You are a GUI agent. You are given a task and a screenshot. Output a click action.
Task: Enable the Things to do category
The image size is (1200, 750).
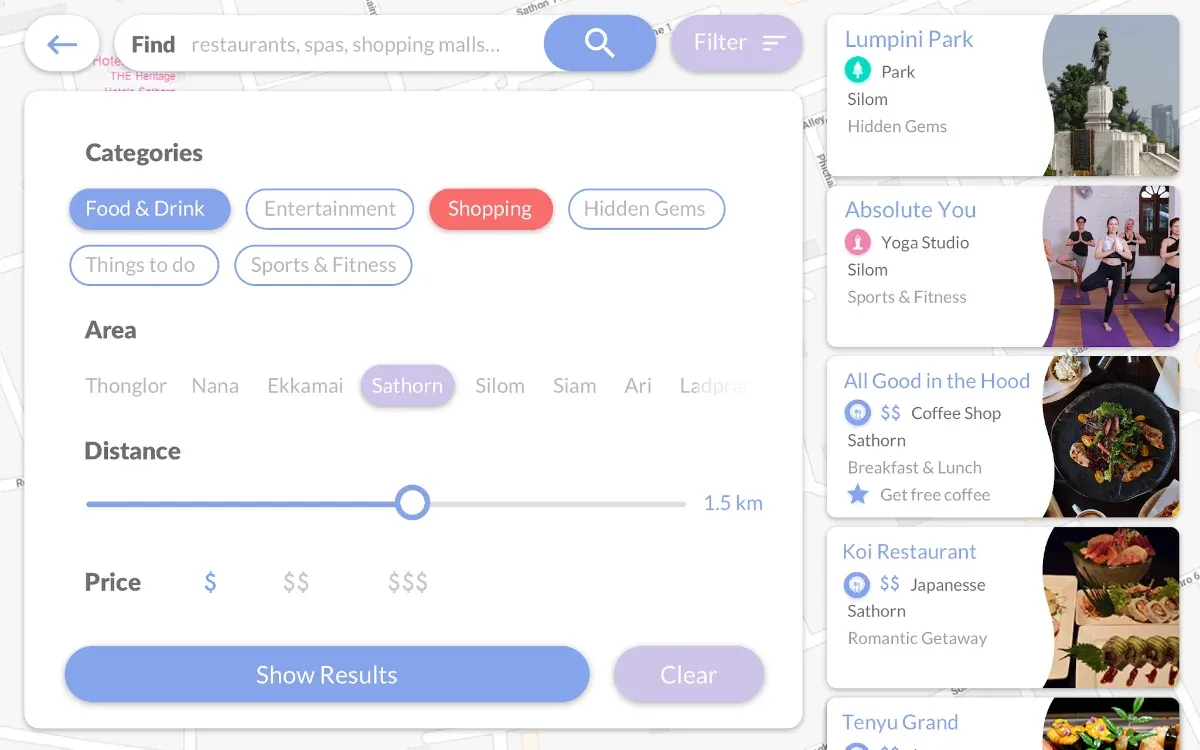(144, 265)
